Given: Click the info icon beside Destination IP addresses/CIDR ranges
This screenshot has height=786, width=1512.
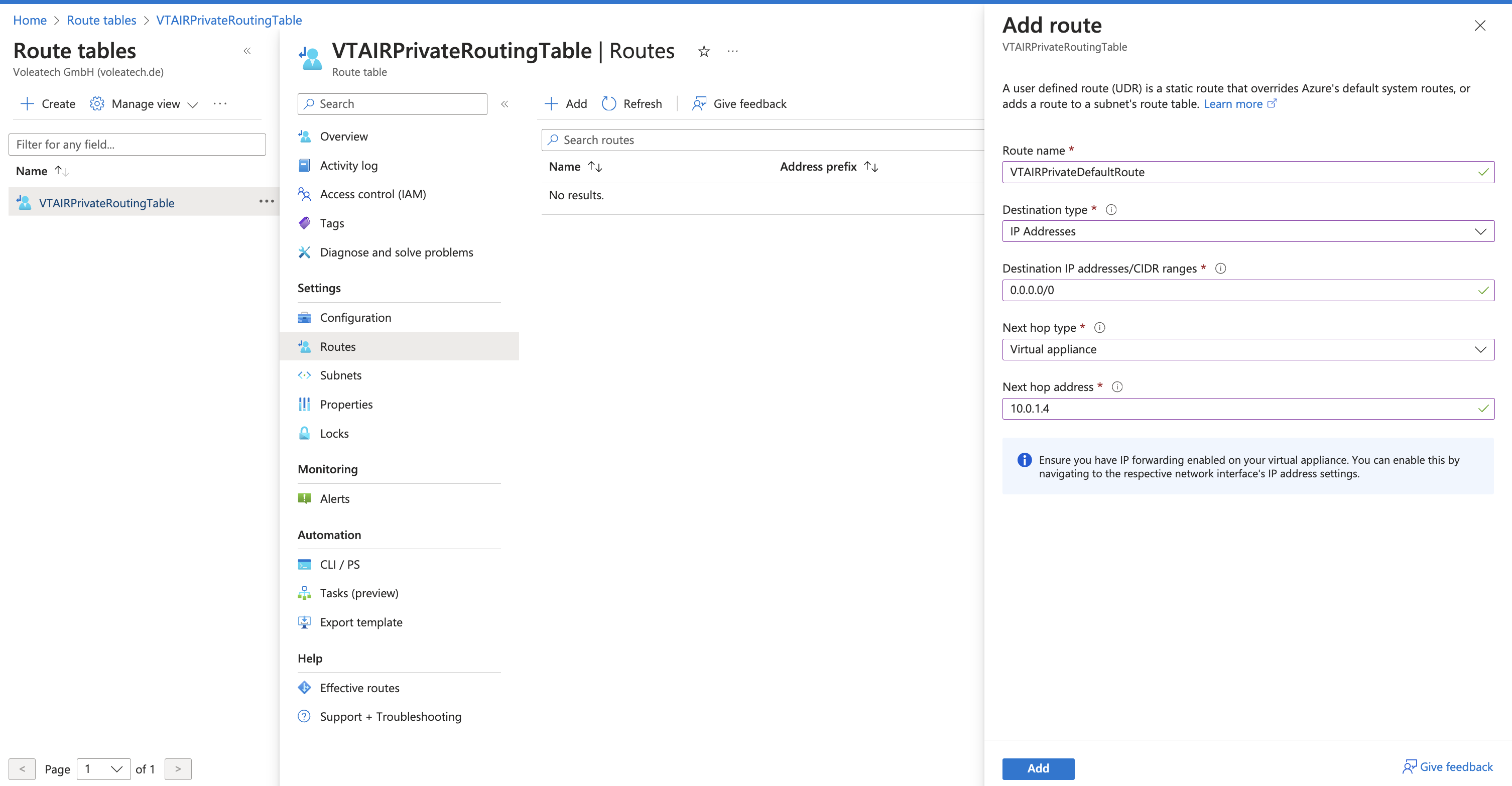Looking at the screenshot, I should 1220,268.
